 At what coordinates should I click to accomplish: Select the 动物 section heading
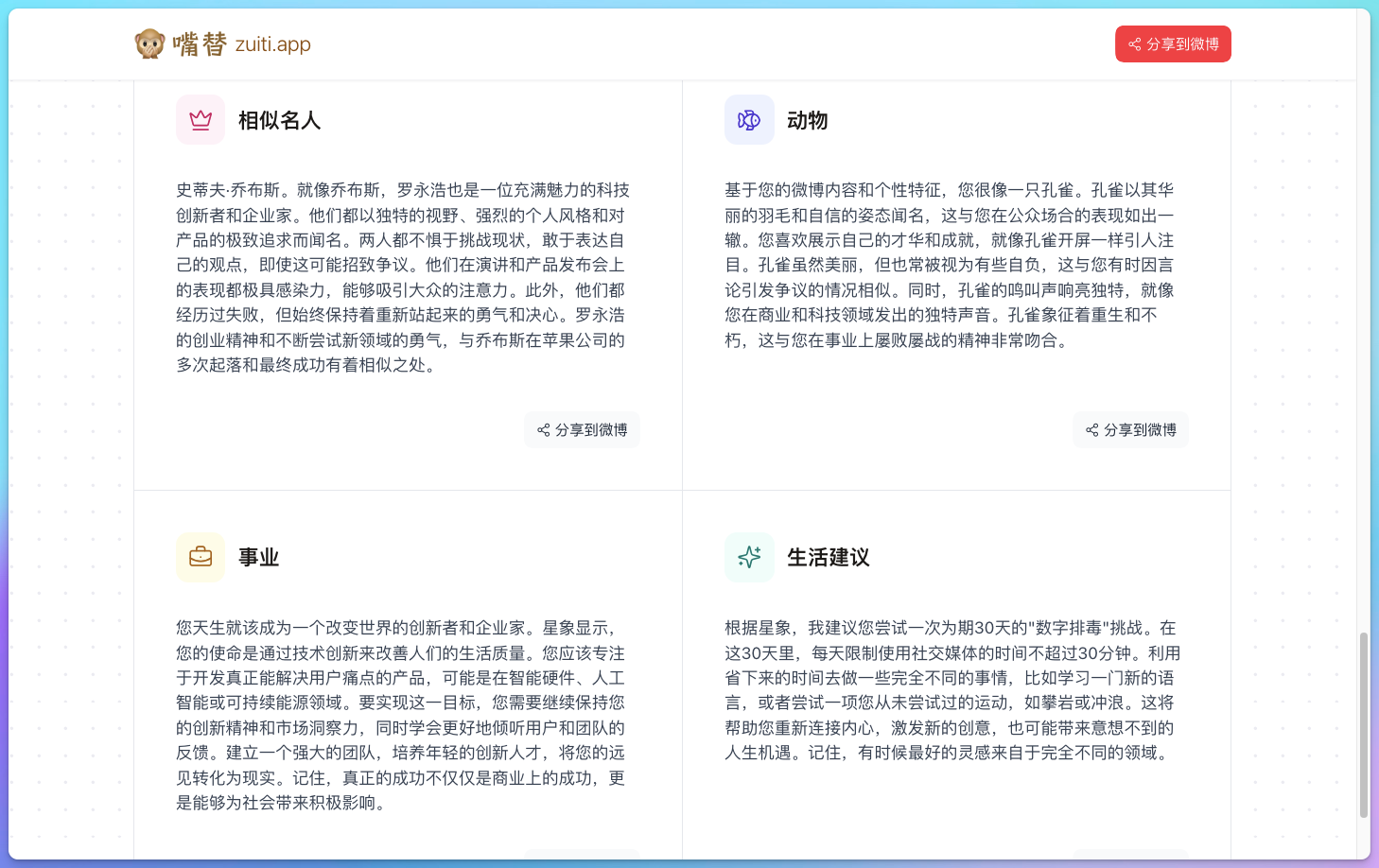point(807,120)
